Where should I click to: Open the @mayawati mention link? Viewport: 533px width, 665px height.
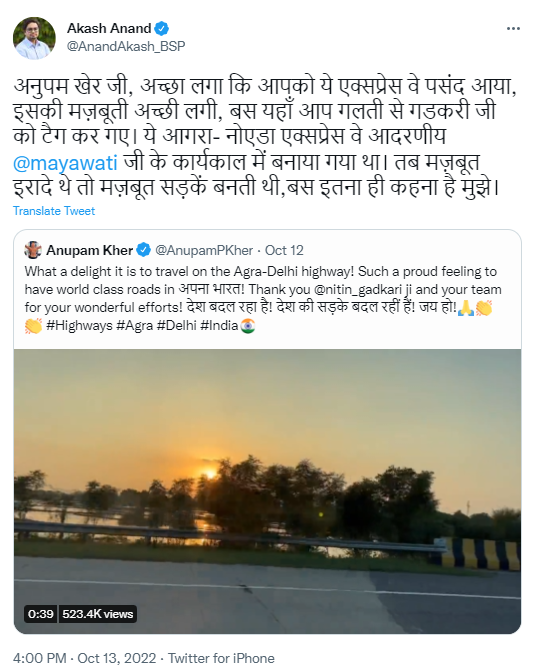pos(65,163)
